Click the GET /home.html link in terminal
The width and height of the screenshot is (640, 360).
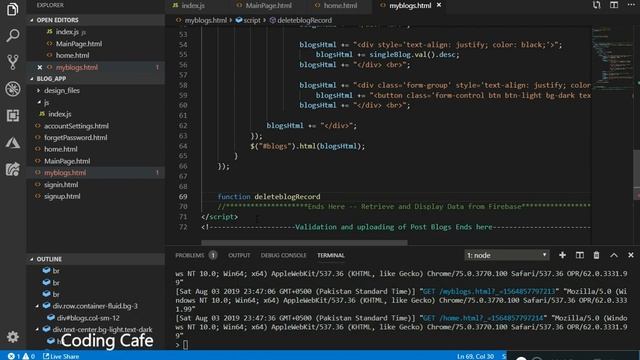tap(483, 318)
